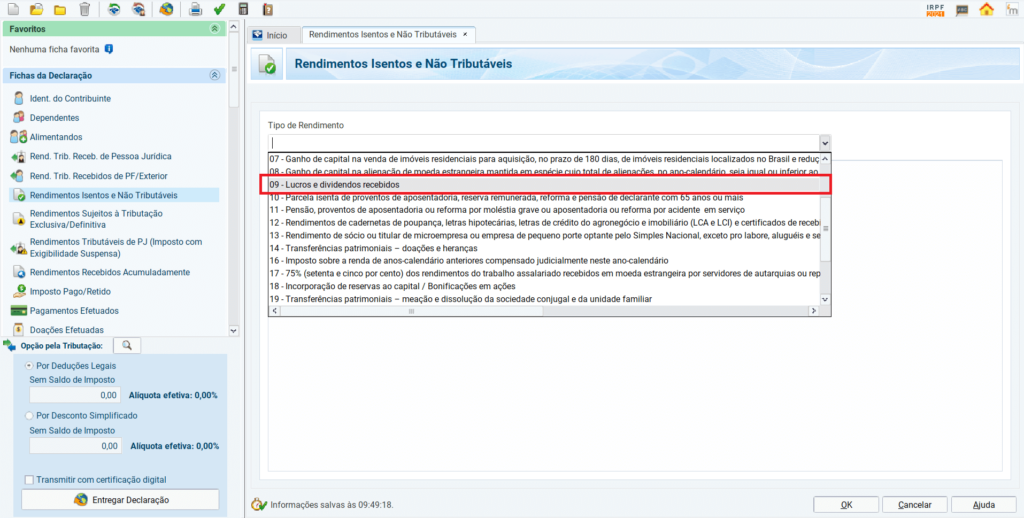1024x518 pixels.
Task: Open Ident. do Contribuinte ficha
Action: pyautogui.click(x=70, y=99)
